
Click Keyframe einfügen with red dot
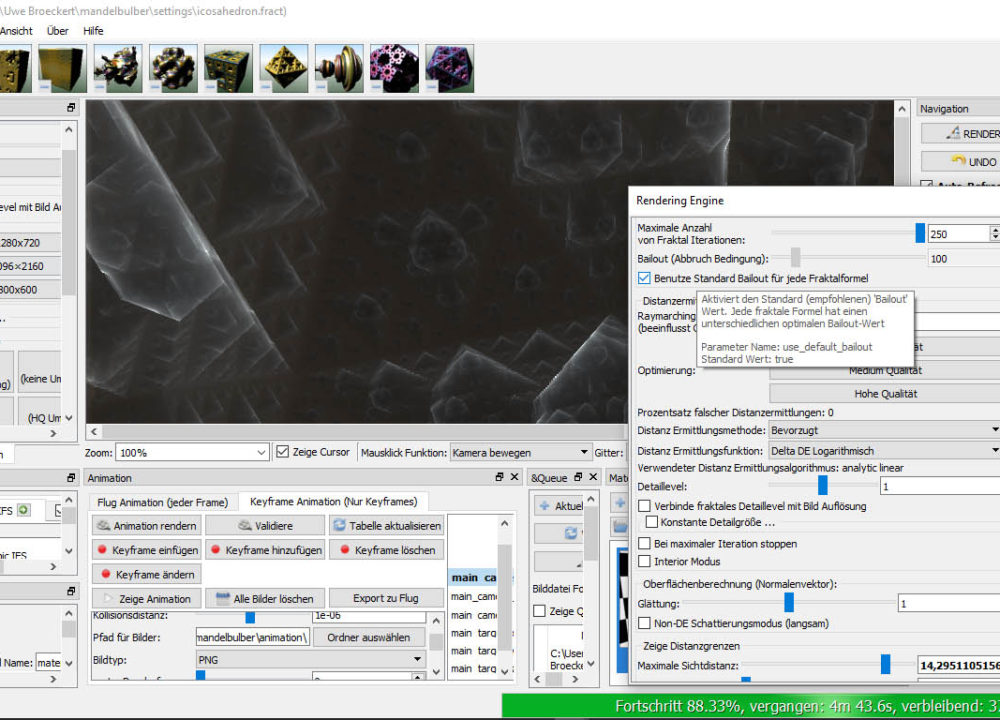coord(147,550)
